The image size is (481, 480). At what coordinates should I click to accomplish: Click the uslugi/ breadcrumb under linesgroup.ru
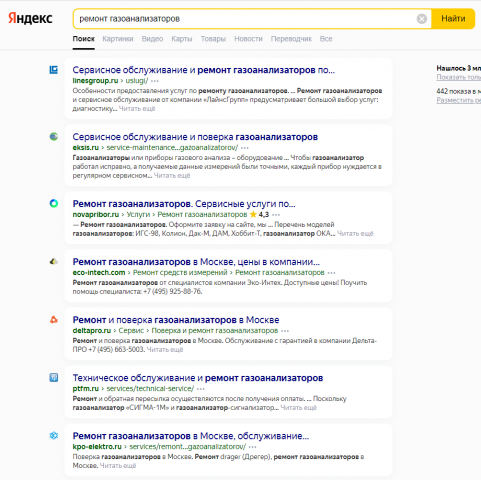(x=137, y=81)
